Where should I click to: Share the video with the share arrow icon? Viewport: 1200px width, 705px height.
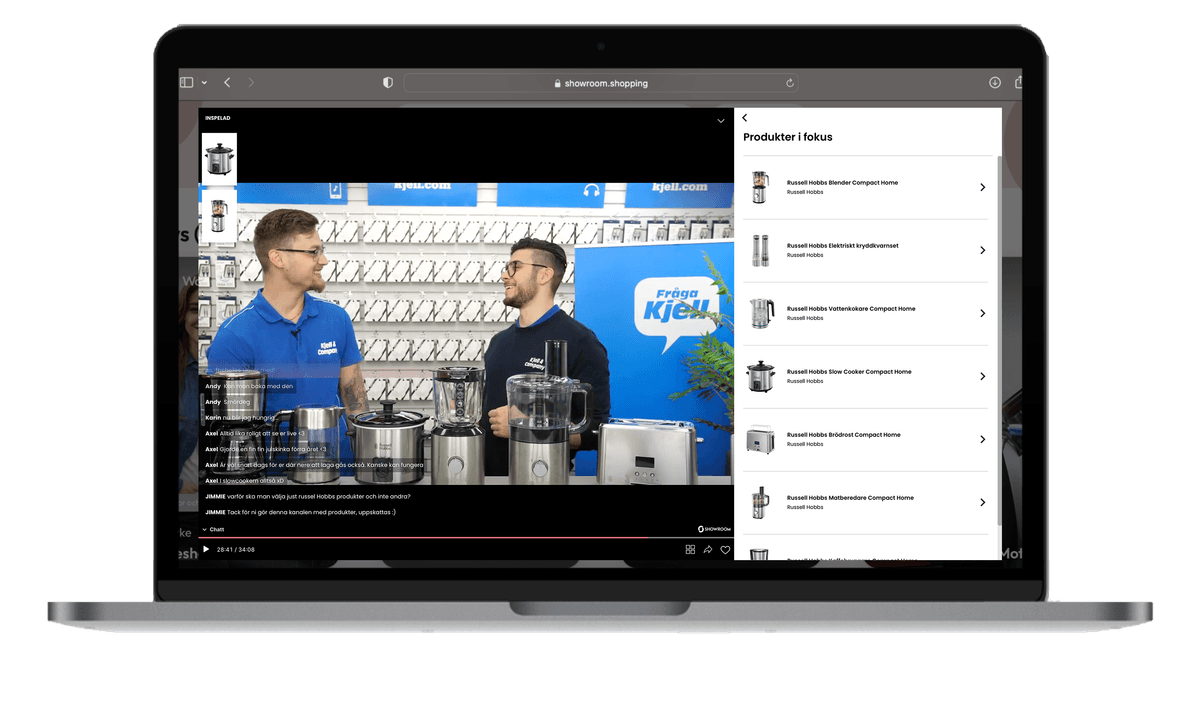click(708, 549)
